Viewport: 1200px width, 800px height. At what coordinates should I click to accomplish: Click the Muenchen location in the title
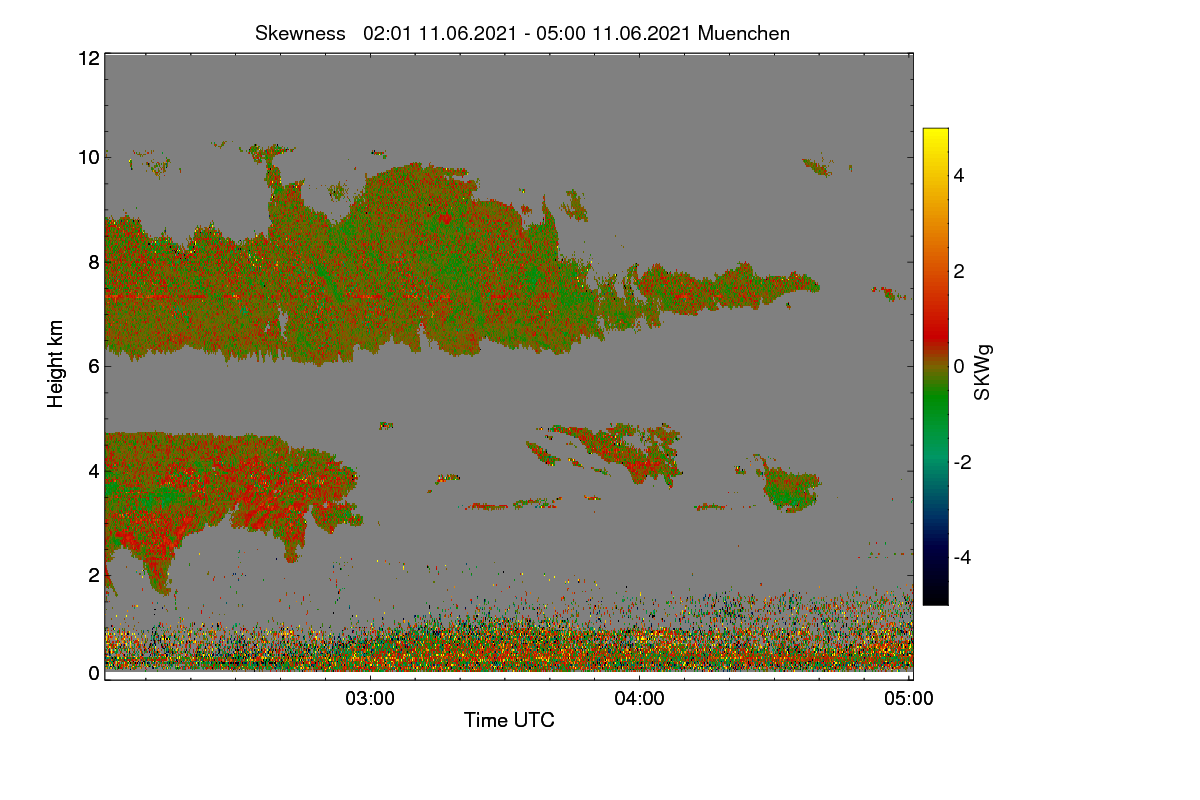(744, 33)
